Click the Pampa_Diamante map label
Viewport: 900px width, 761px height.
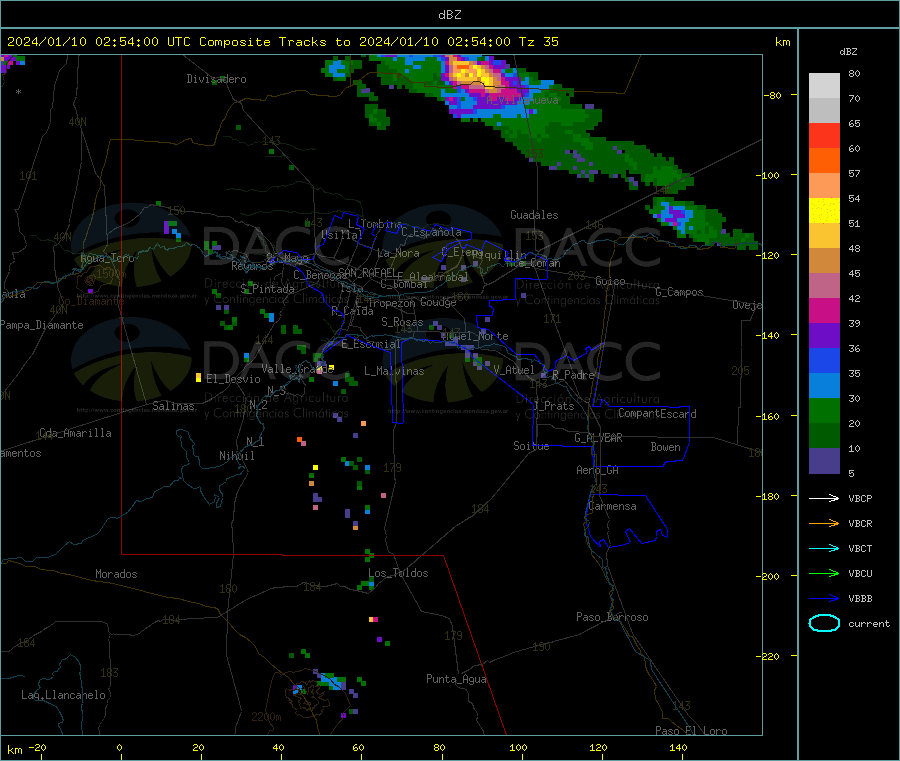pyautogui.click(x=41, y=325)
